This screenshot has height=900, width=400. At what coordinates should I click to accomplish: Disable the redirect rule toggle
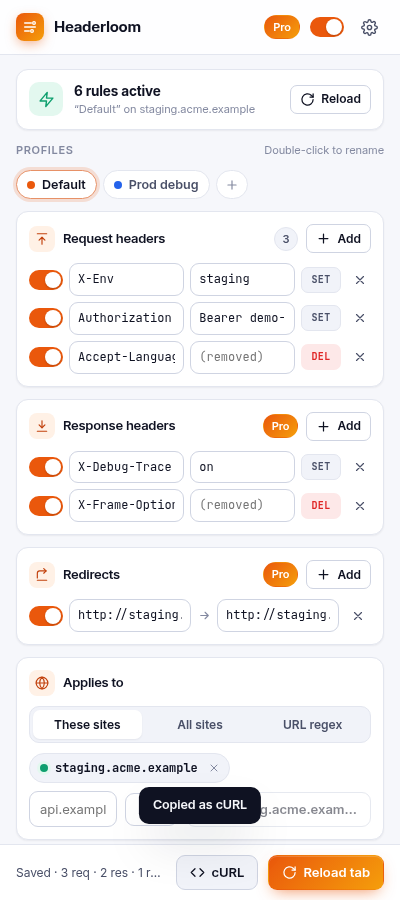46,616
